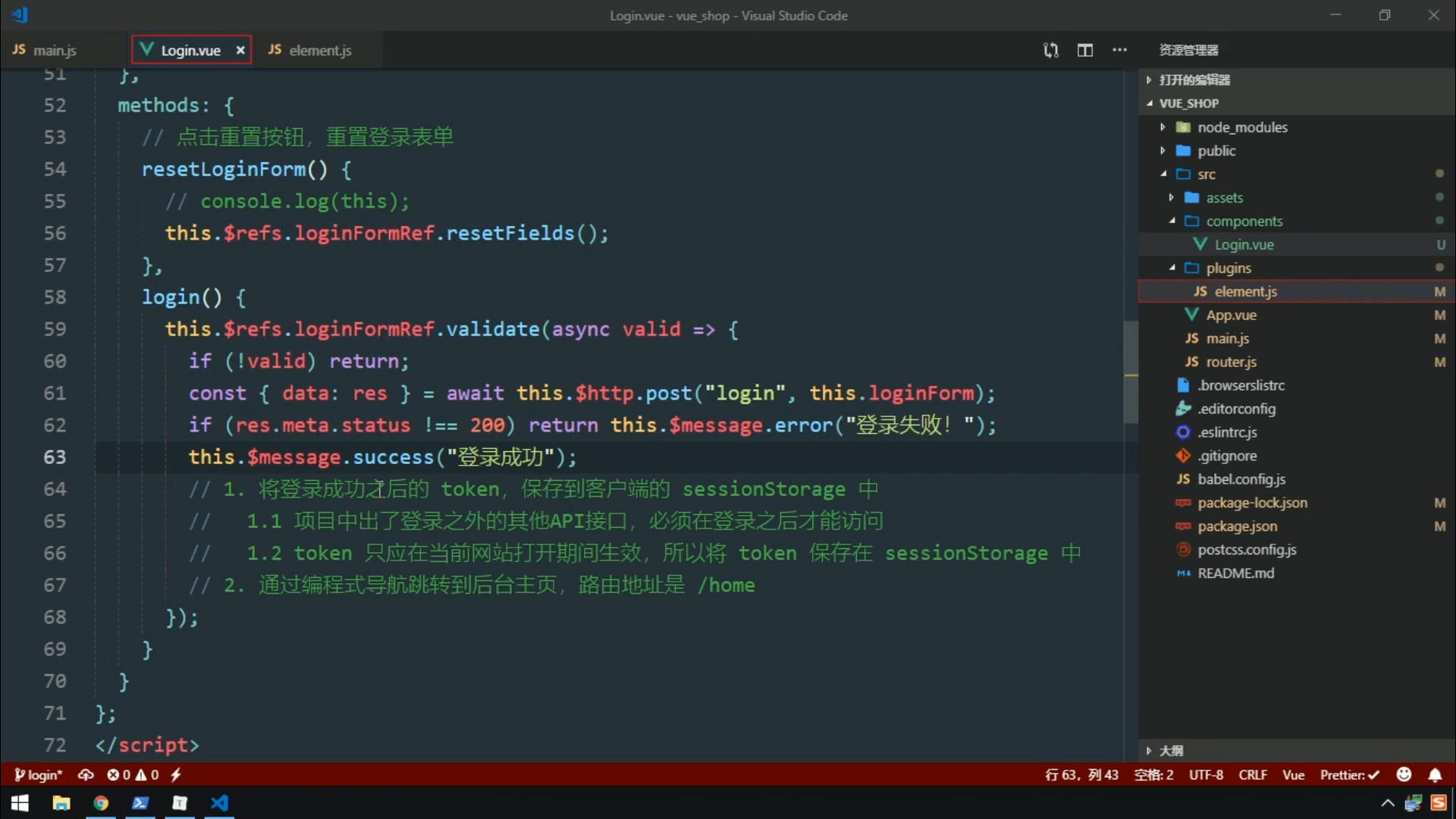Click line number 63 in the gutter

coord(55,457)
